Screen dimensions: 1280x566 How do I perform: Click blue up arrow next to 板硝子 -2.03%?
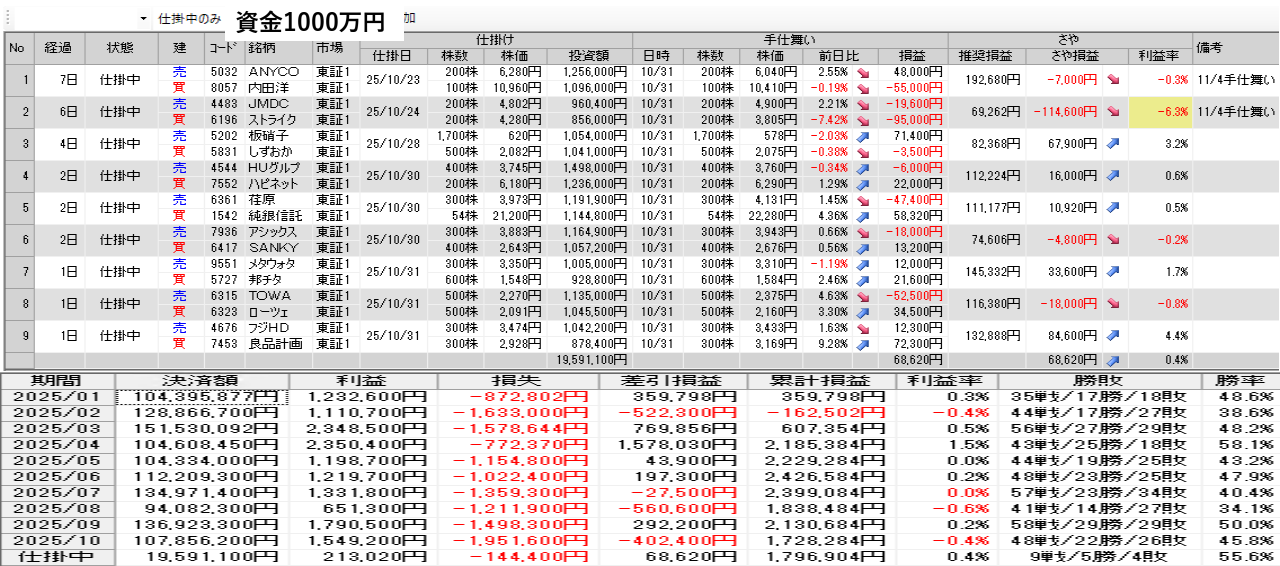[x=862, y=136]
